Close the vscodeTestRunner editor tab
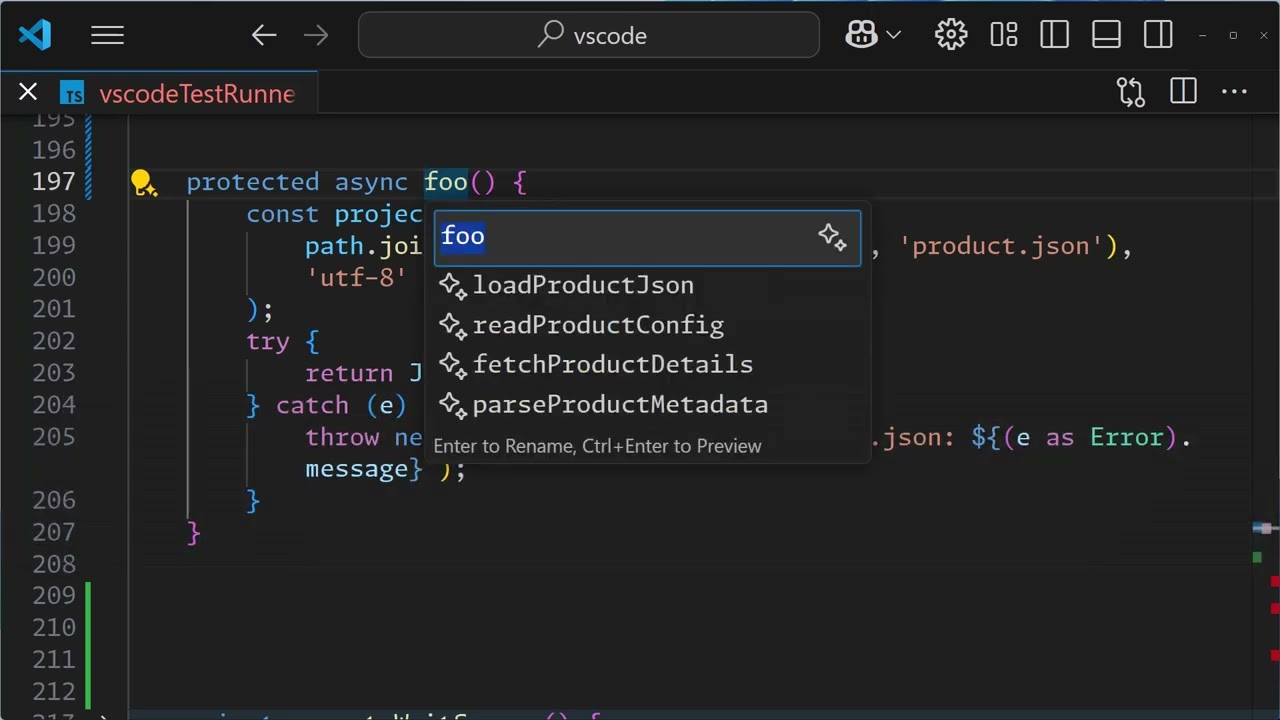 tap(28, 93)
